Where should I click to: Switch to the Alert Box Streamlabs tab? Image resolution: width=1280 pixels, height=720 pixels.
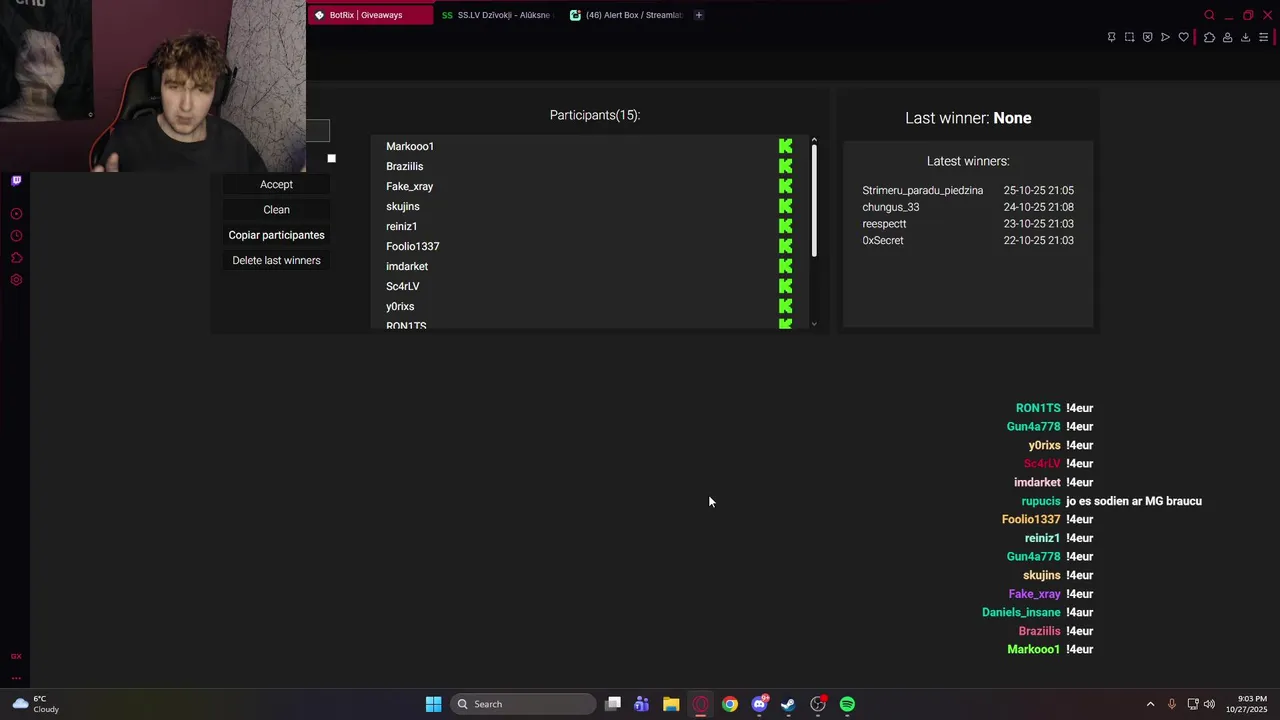[x=626, y=15]
